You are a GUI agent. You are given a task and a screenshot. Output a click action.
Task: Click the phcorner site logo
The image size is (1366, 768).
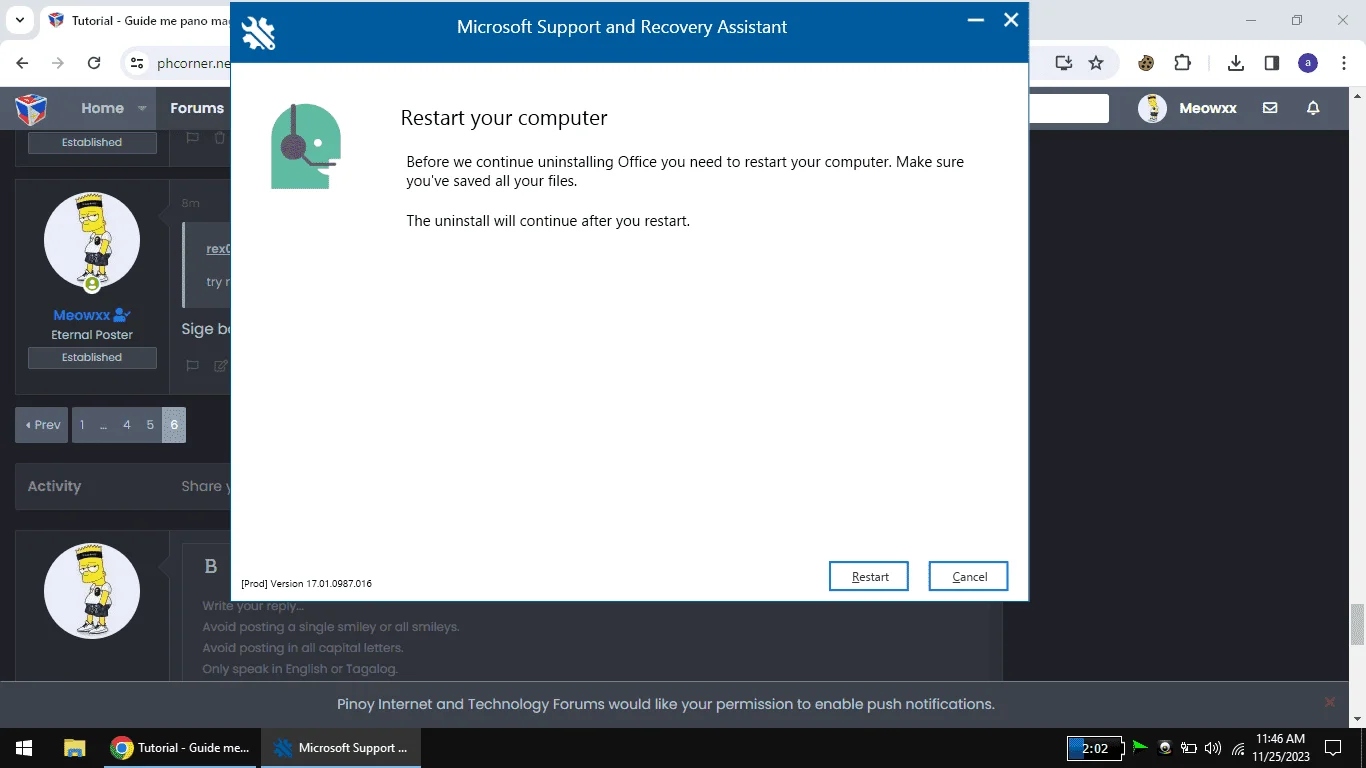[x=31, y=108]
